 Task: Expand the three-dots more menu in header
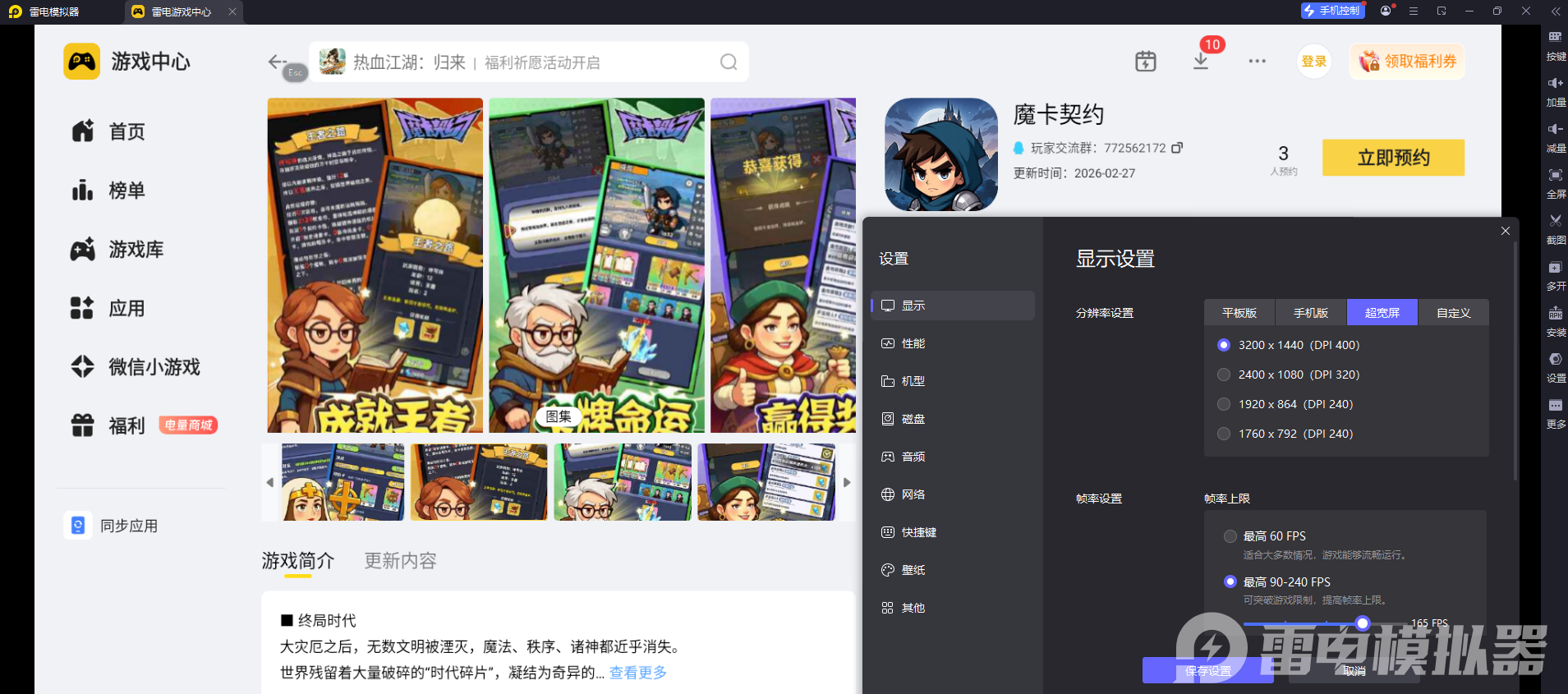tap(1257, 62)
